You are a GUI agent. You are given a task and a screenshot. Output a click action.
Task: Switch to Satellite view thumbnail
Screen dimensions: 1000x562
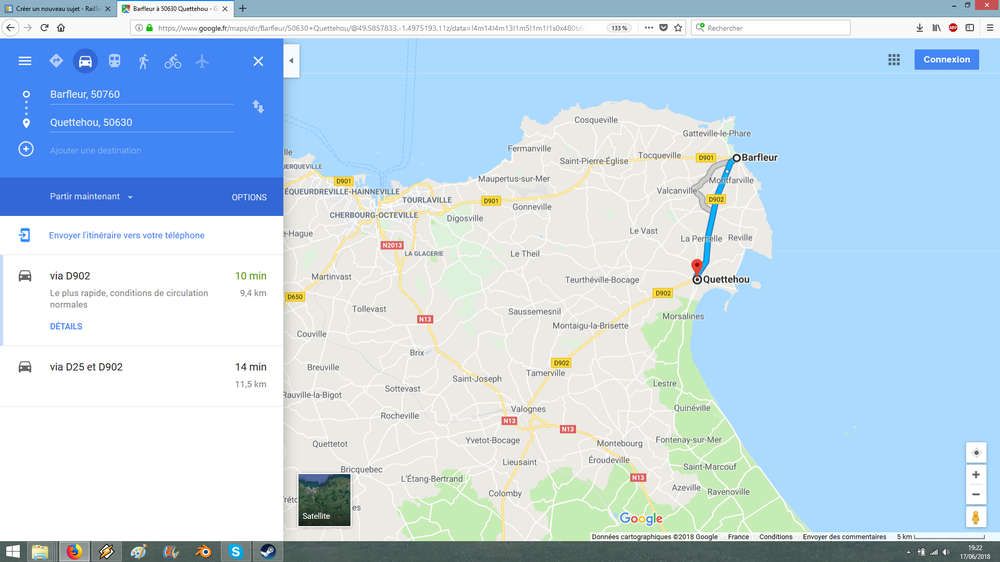tap(325, 499)
